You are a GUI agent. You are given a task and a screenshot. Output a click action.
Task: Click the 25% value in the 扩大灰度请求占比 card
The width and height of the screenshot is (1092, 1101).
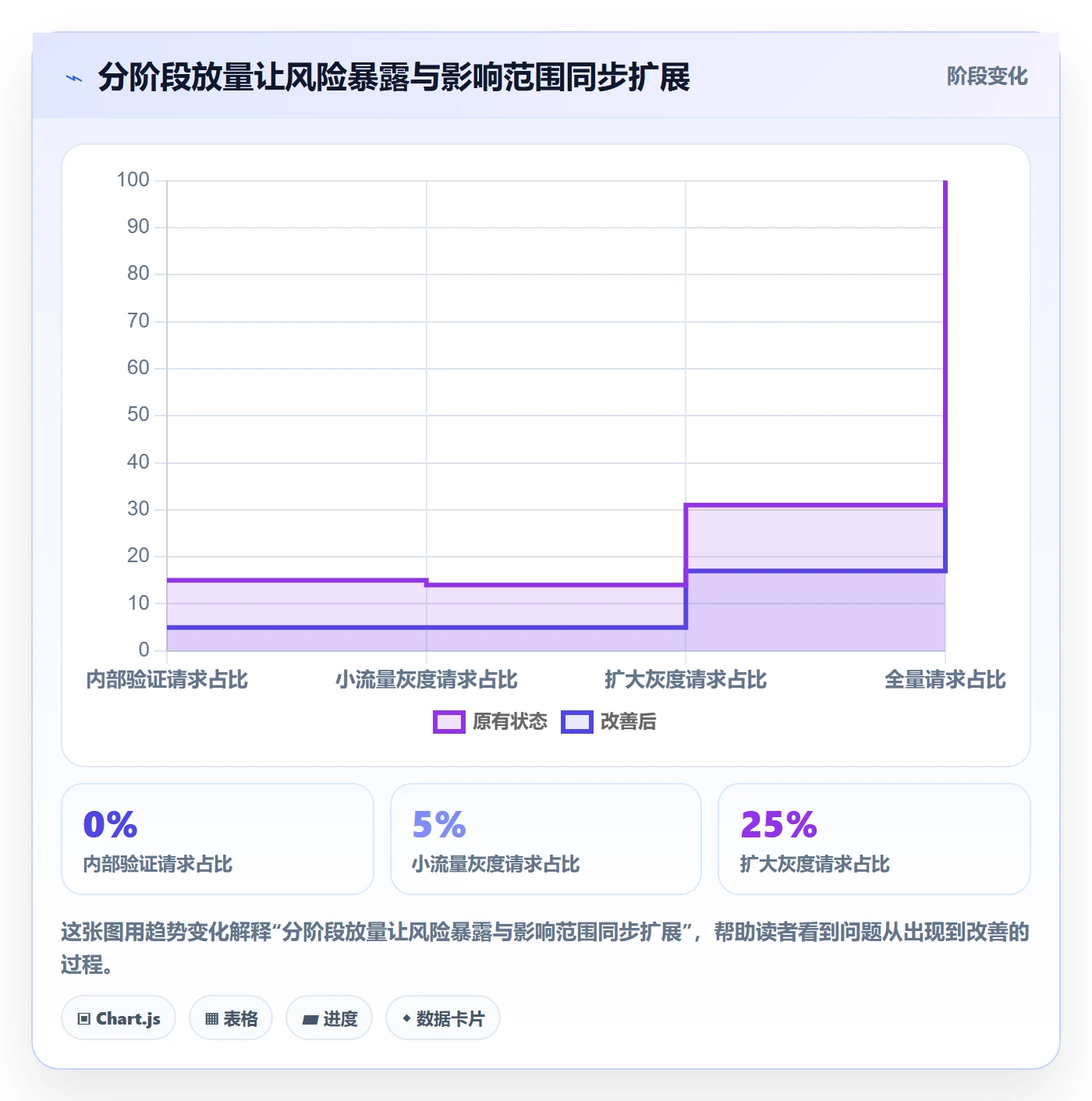(778, 825)
